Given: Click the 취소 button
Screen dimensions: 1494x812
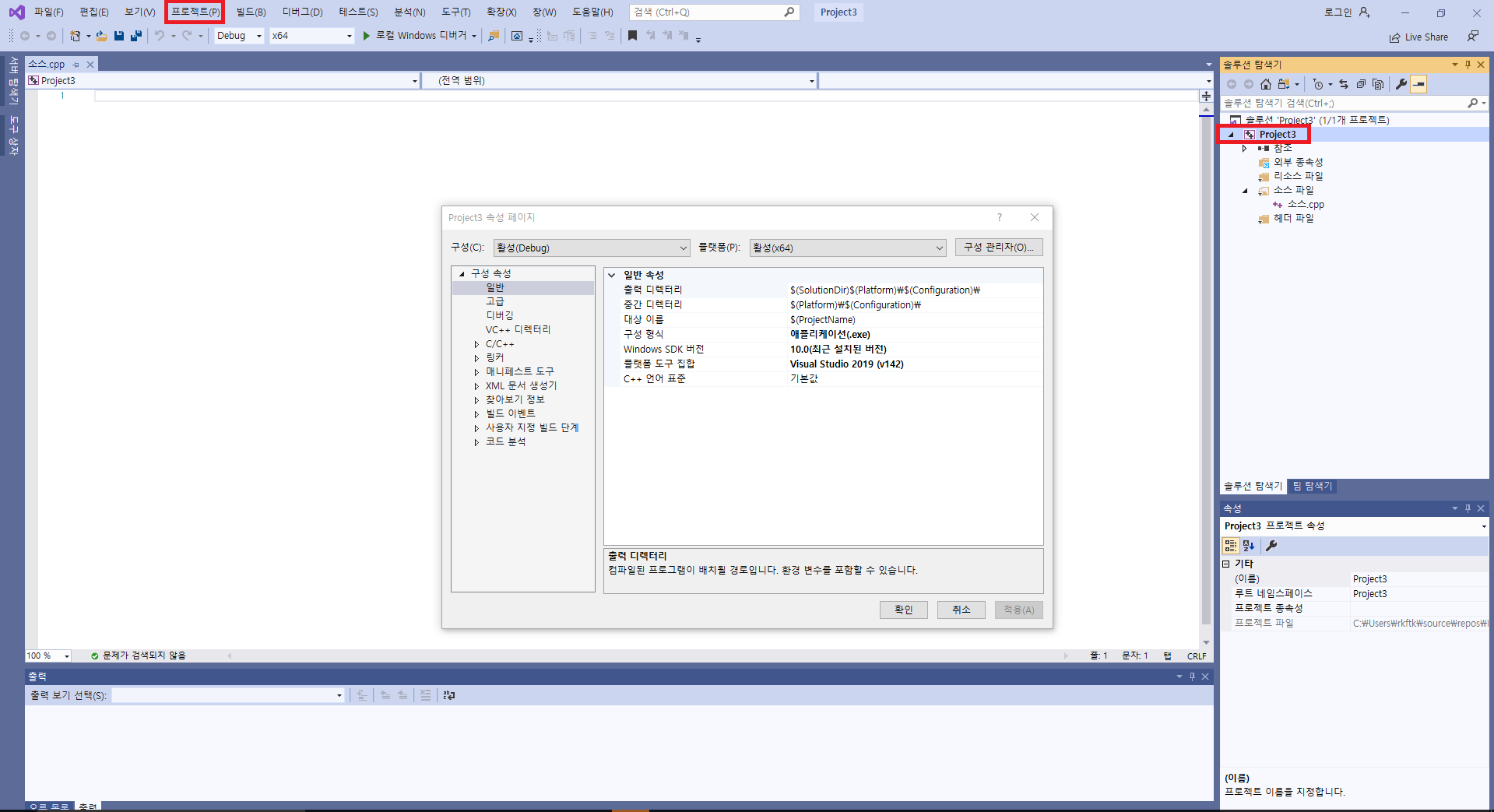Looking at the screenshot, I should tap(961, 610).
